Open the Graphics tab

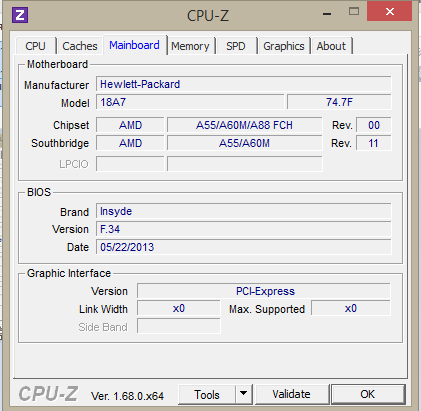click(284, 46)
